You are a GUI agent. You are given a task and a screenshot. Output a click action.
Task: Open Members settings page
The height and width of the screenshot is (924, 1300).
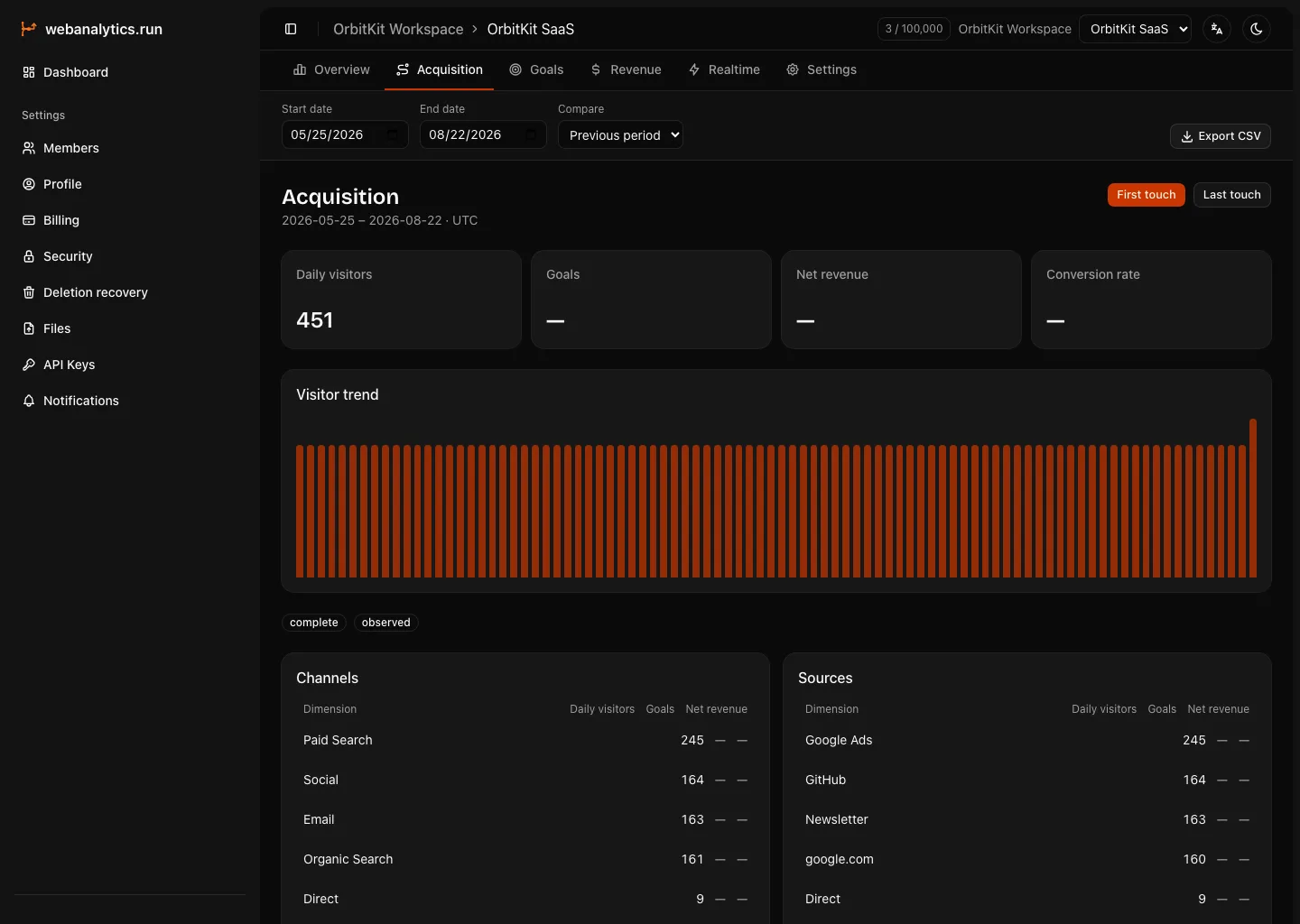pyautogui.click(x=130, y=148)
